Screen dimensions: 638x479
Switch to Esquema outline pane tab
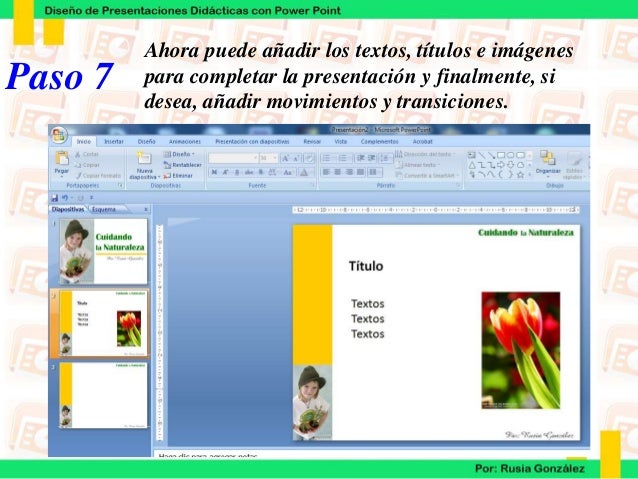[104, 210]
